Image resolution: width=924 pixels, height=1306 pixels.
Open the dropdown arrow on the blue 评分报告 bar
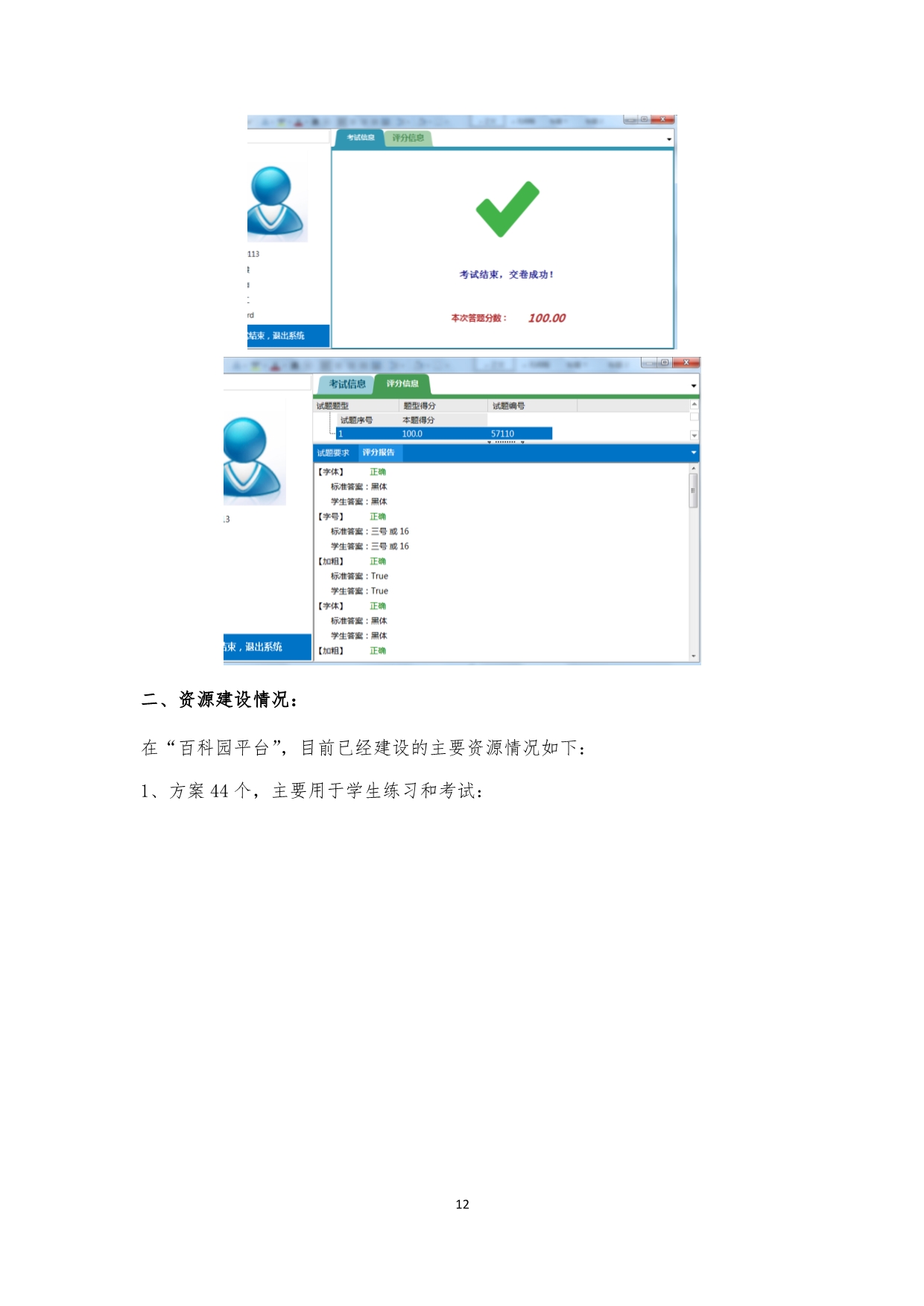coord(694,453)
